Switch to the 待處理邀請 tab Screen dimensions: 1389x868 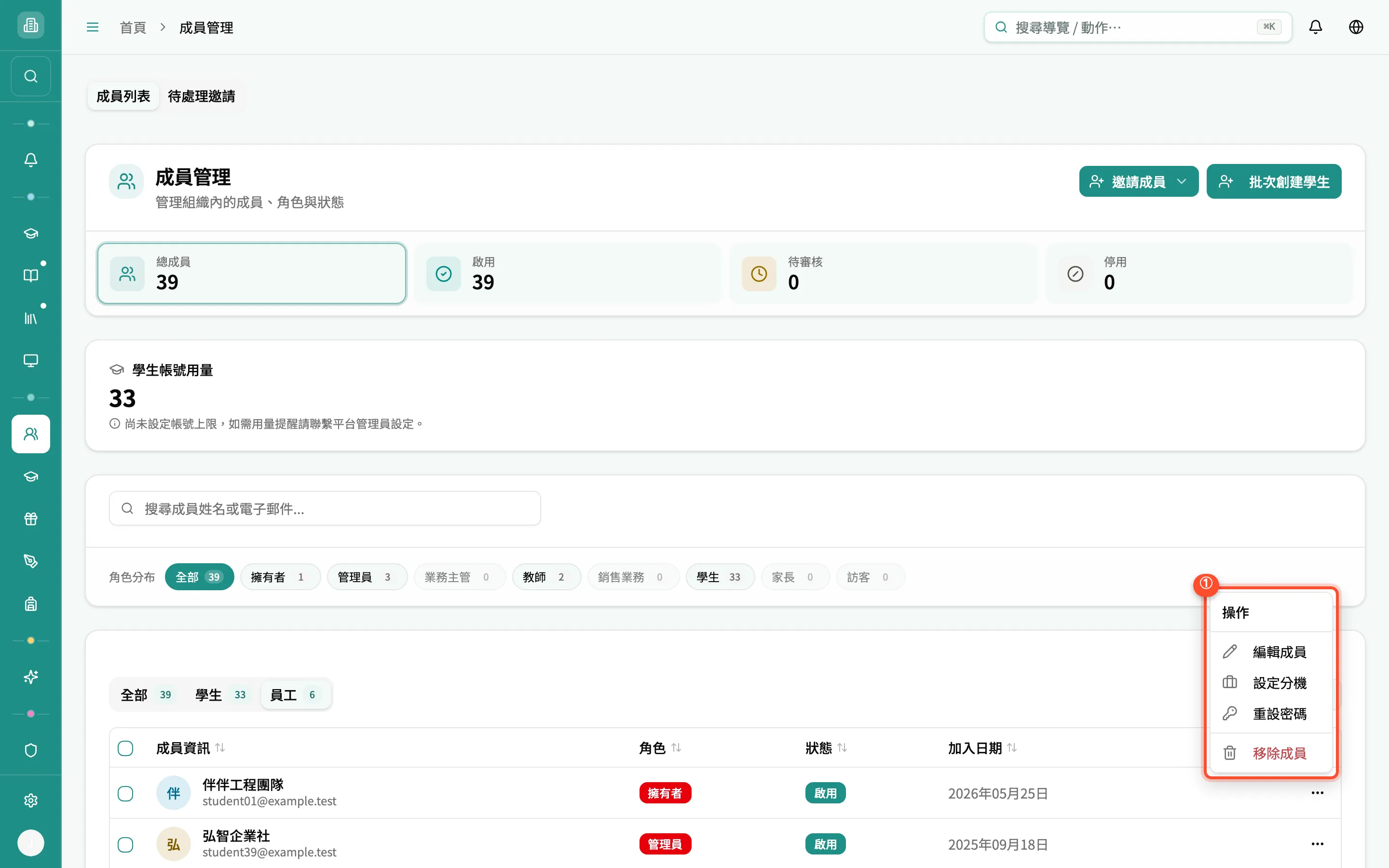click(202, 96)
